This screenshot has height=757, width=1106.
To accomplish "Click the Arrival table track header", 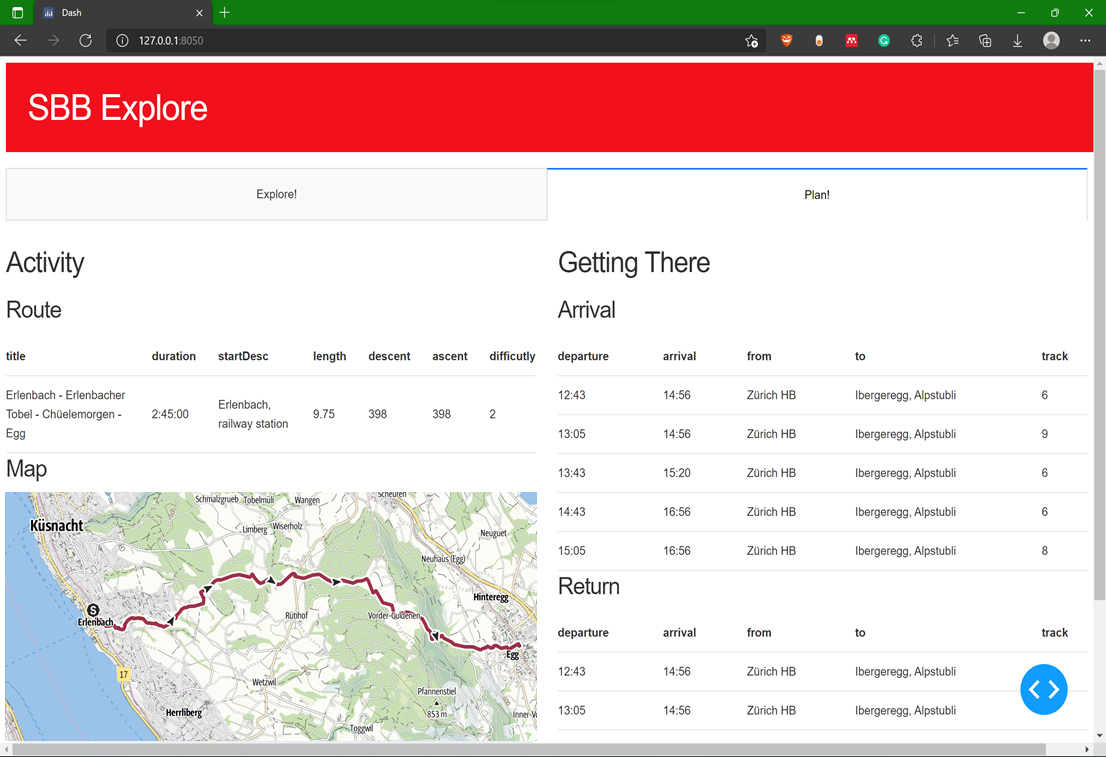I will click(1055, 356).
